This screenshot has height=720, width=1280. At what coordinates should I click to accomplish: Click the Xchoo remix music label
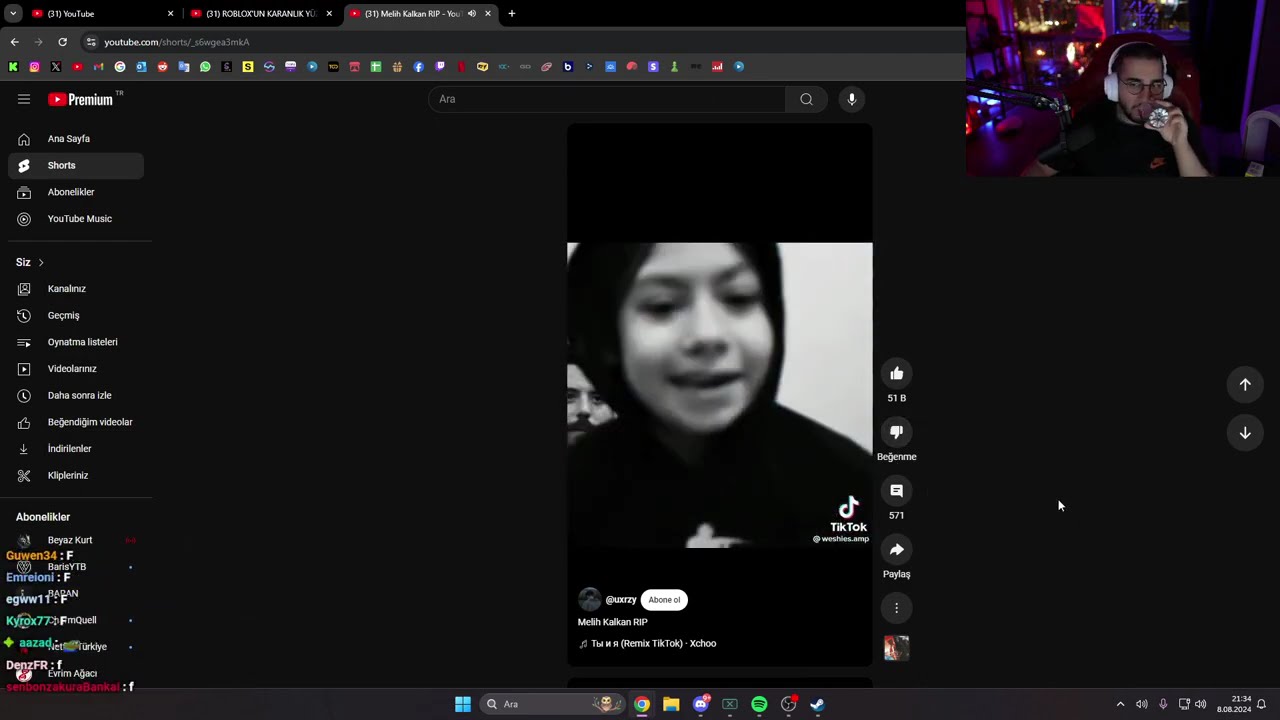[653, 644]
